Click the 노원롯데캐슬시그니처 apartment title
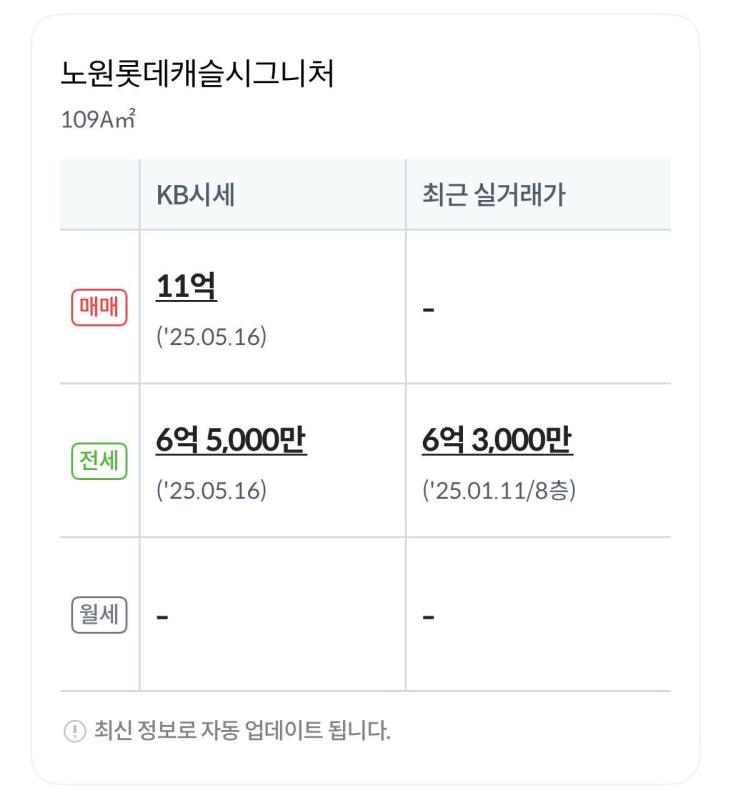This screenshot has width=731, height=800. (x=197, y=74)
